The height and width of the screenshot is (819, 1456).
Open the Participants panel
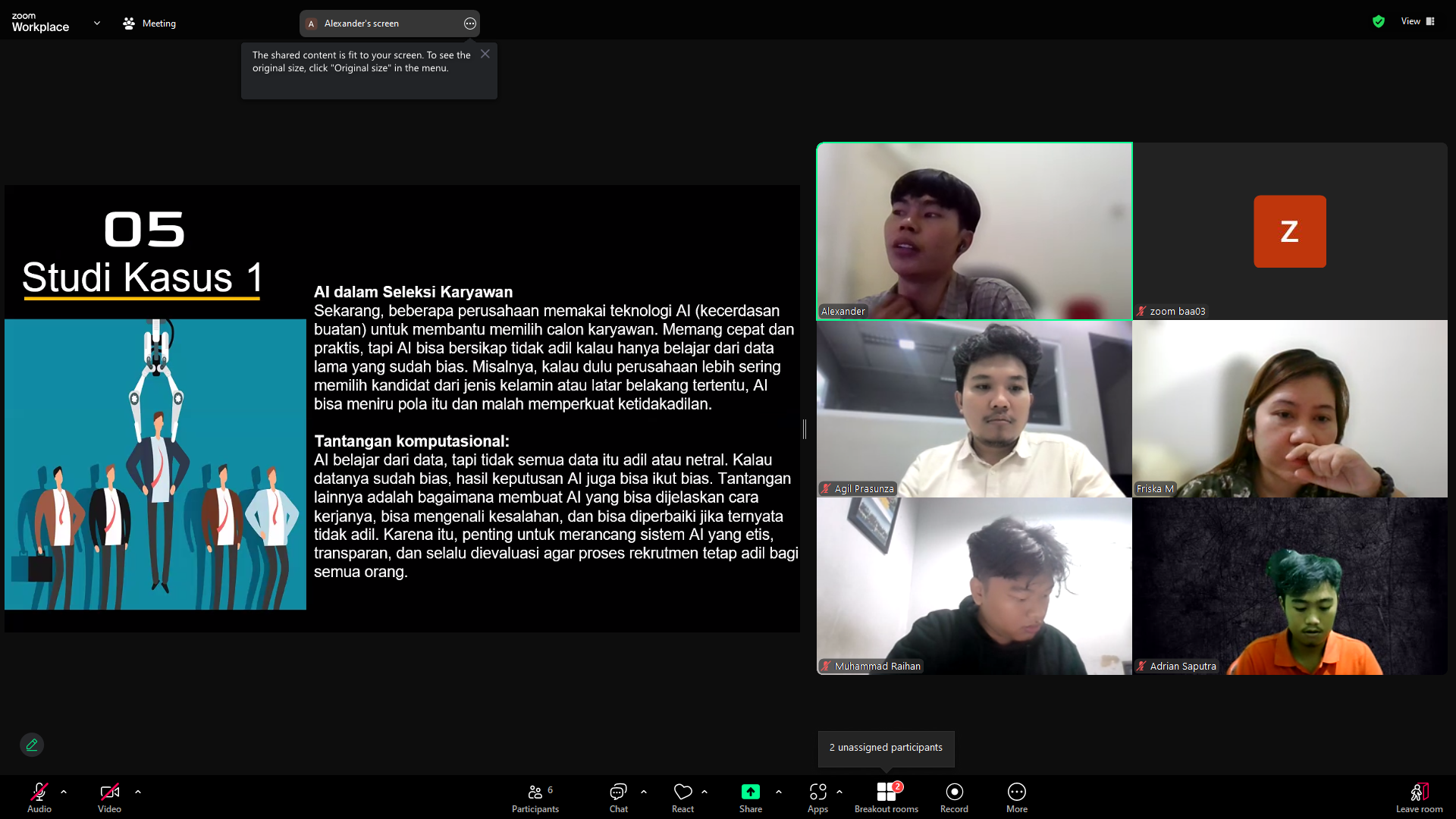click(535, 797)
